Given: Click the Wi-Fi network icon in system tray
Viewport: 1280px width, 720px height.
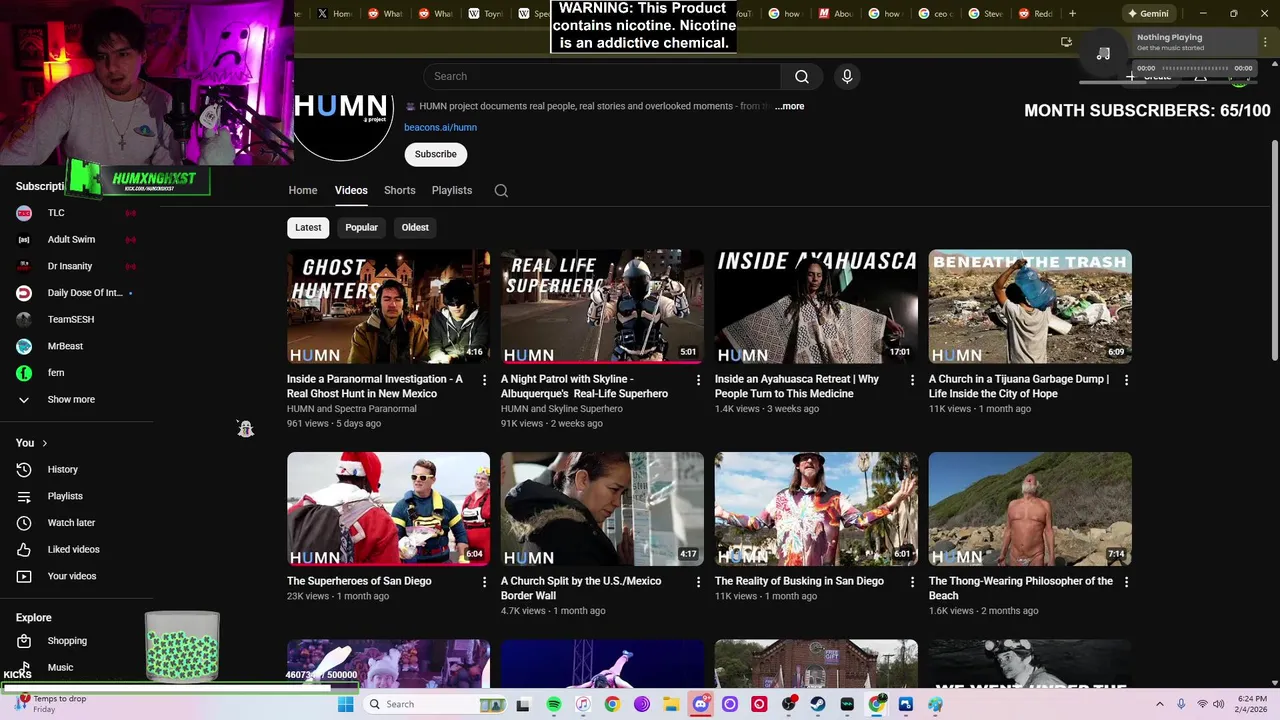Looking at the screenshot, I should tap(1202, 704).
